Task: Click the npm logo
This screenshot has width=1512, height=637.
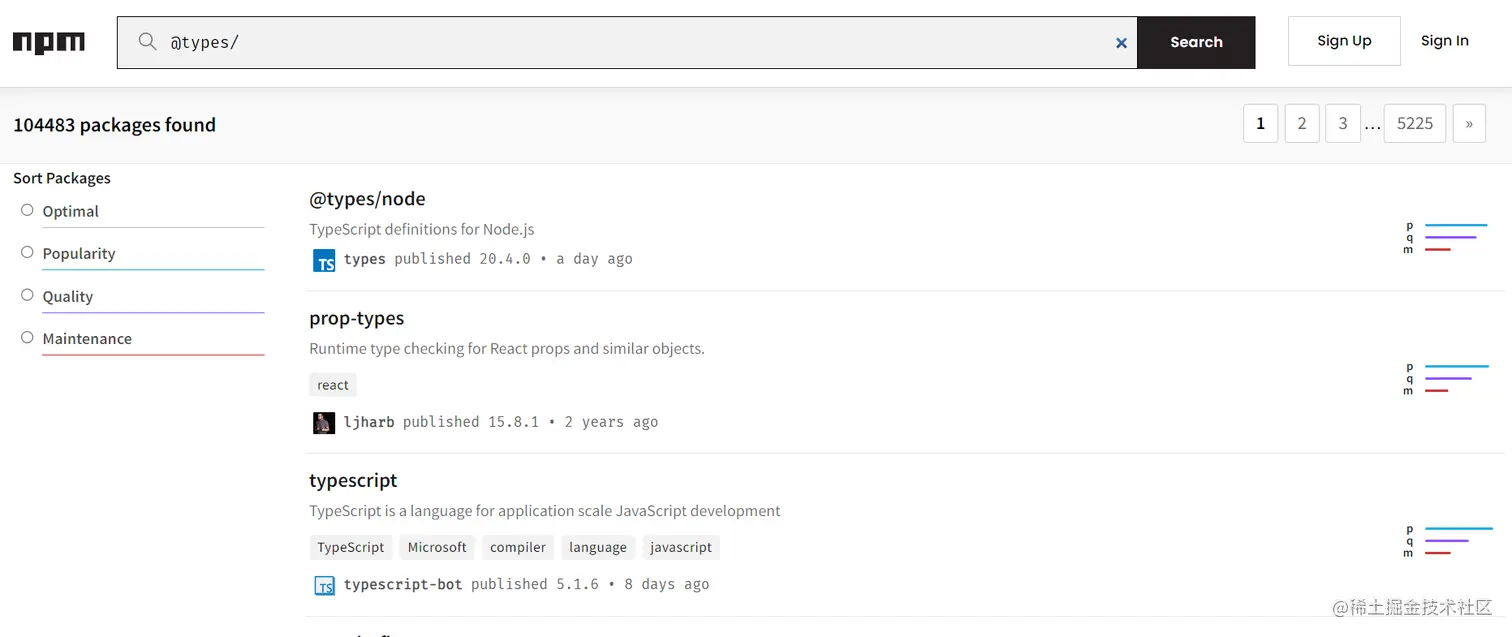Action: point(48,42)
